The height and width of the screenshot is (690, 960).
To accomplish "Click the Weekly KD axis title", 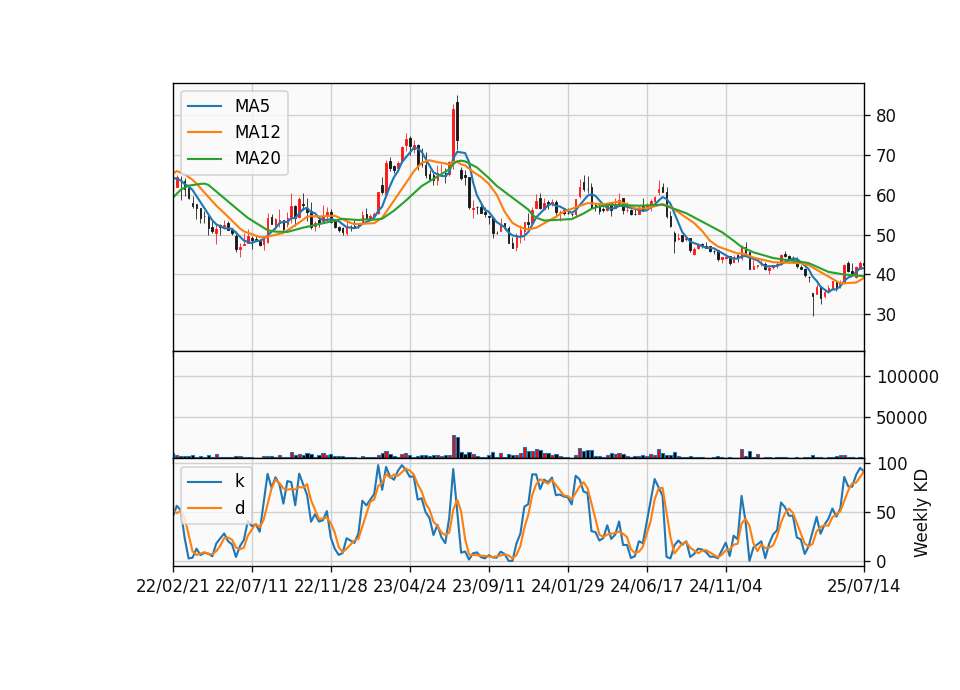I will pos(920,513).
